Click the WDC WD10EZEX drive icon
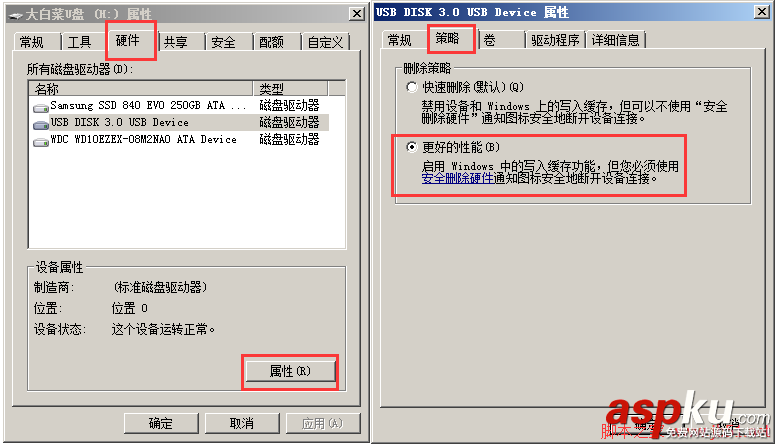 coord(40,142)
